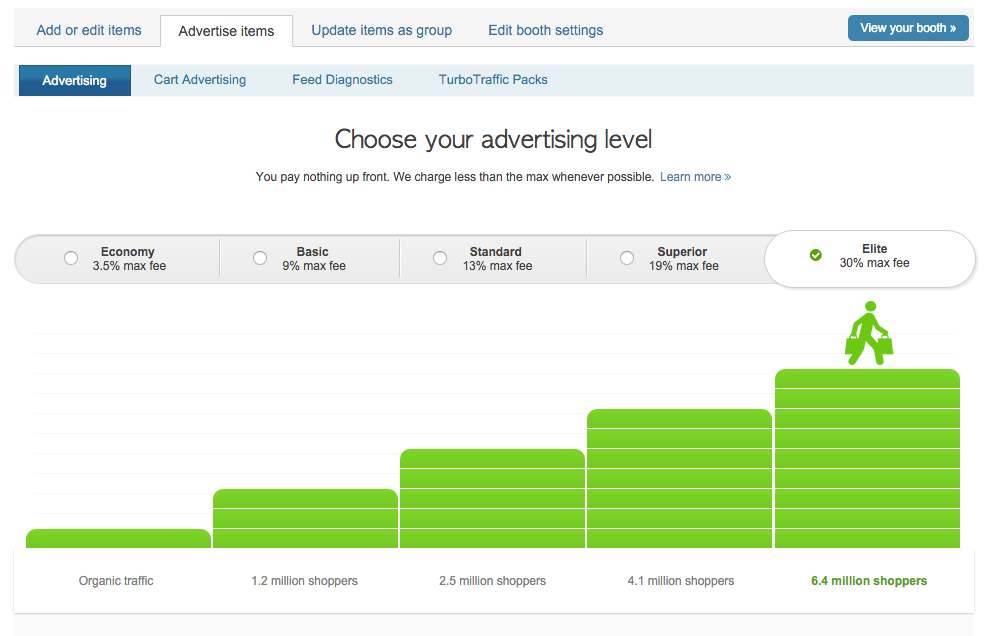Click the 6.4 million shoppers label

(868, 581)
